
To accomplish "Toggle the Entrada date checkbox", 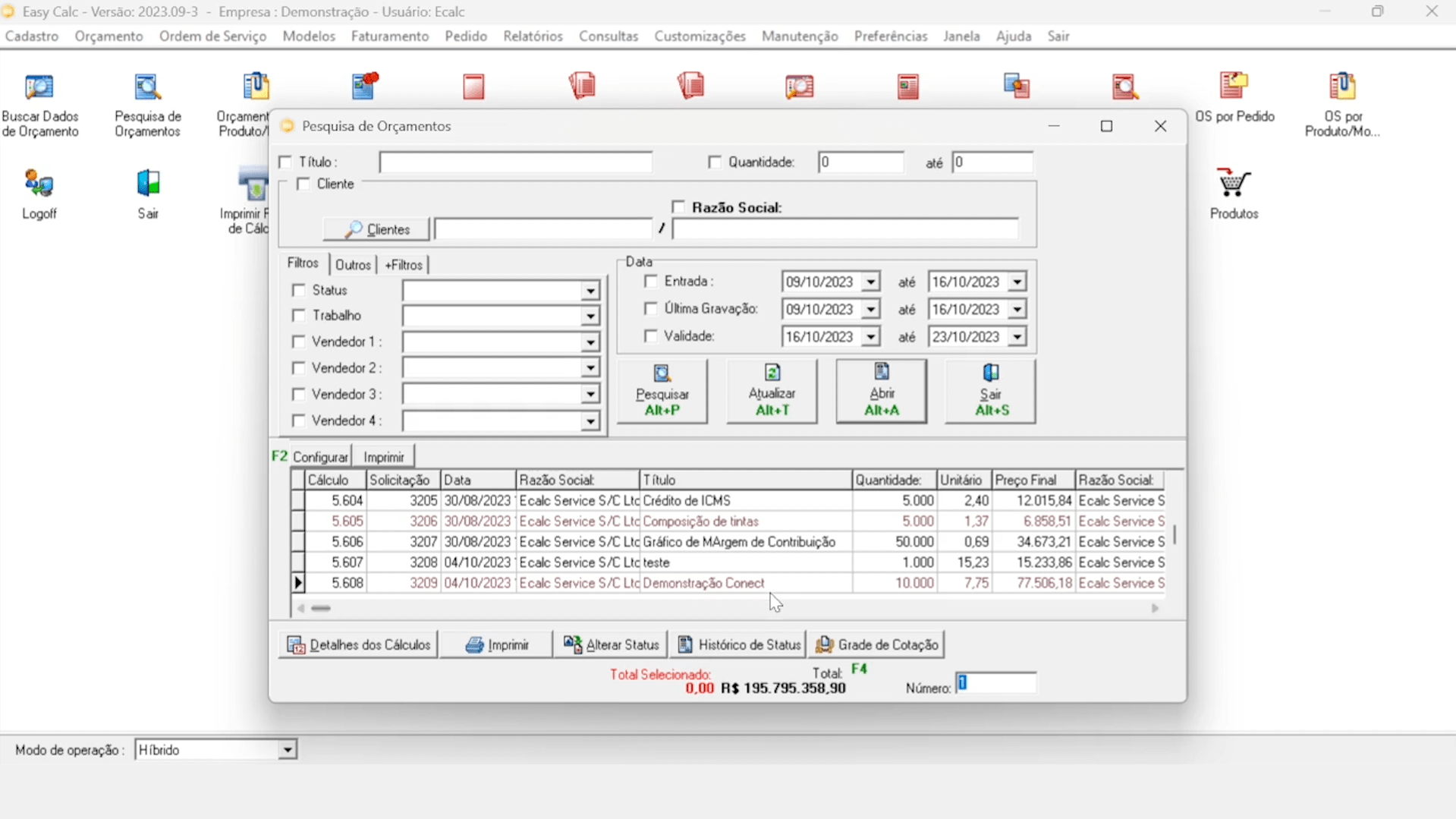I will pos(651,282).
